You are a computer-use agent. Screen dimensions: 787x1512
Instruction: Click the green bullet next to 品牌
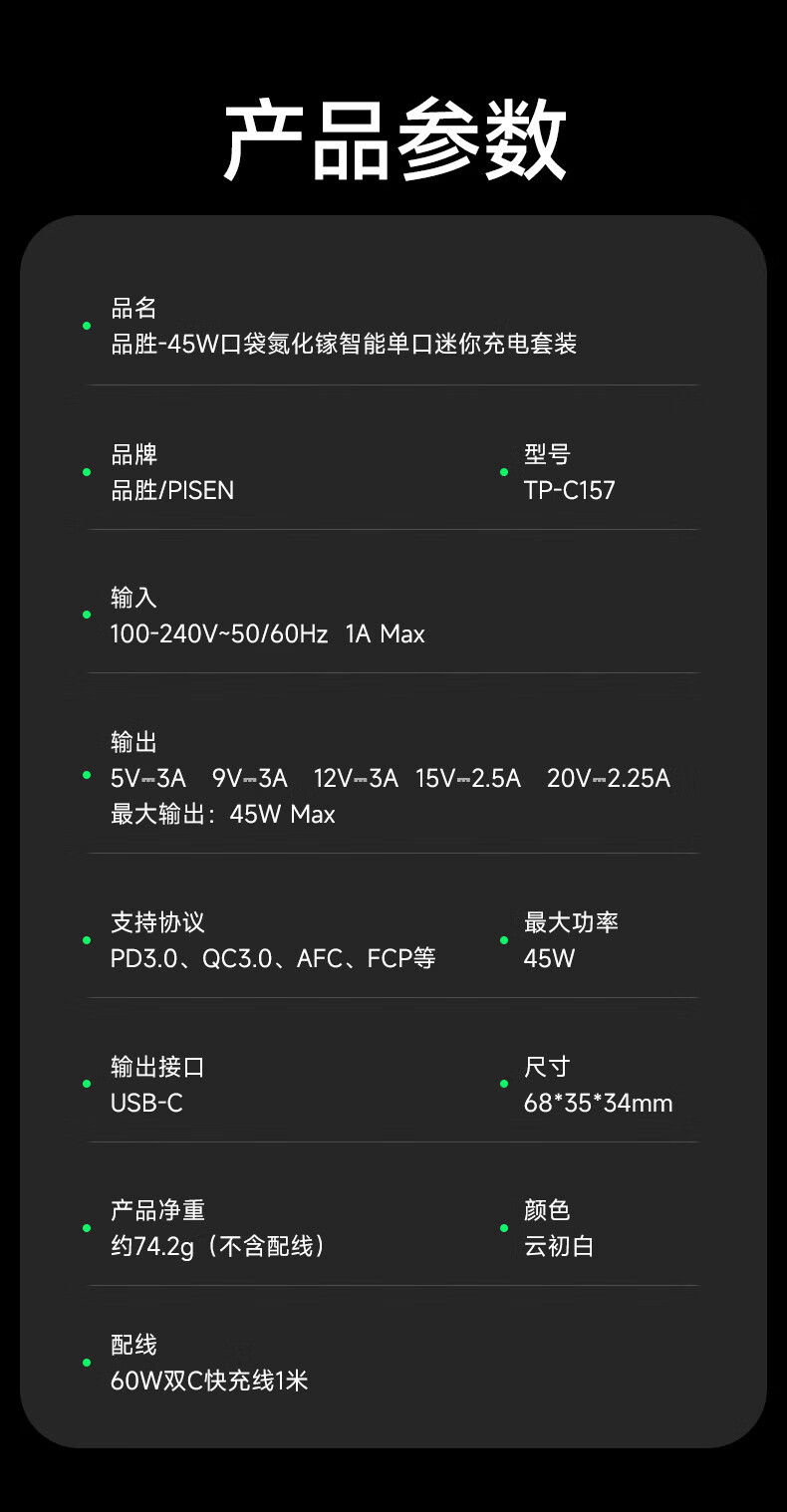[87, 472]
